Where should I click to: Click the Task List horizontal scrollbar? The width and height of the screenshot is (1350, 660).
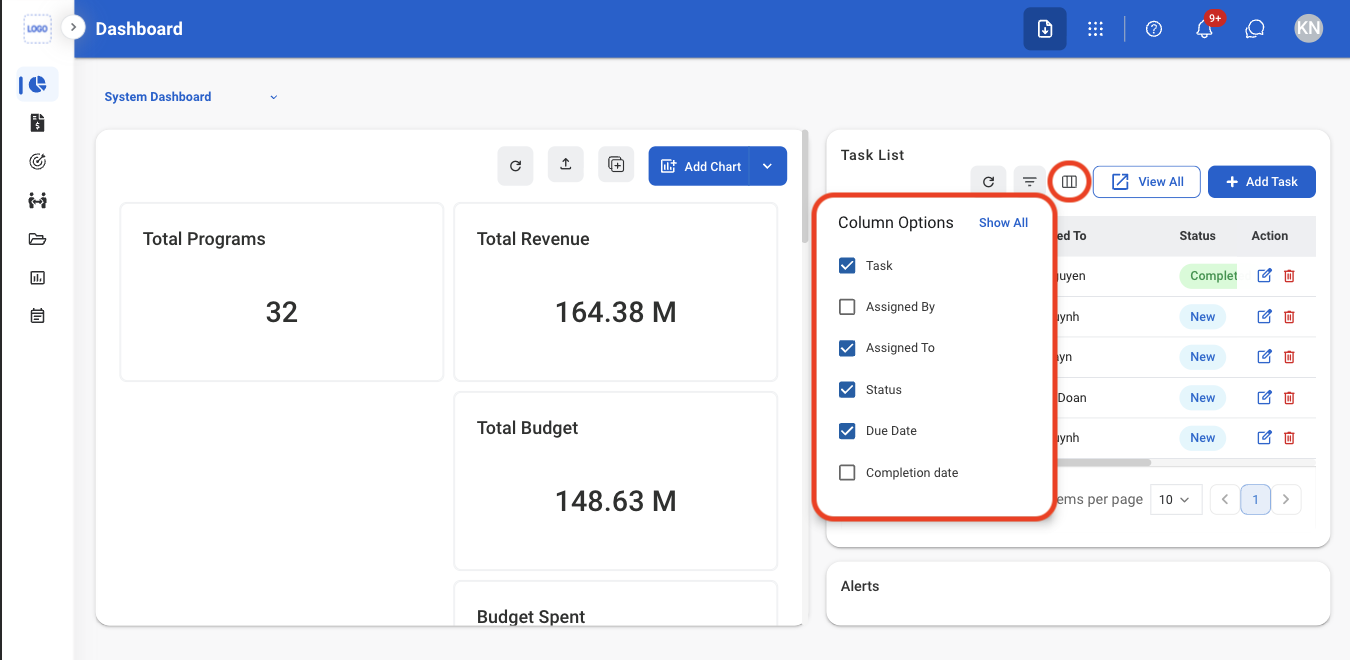coord(1103,462)
